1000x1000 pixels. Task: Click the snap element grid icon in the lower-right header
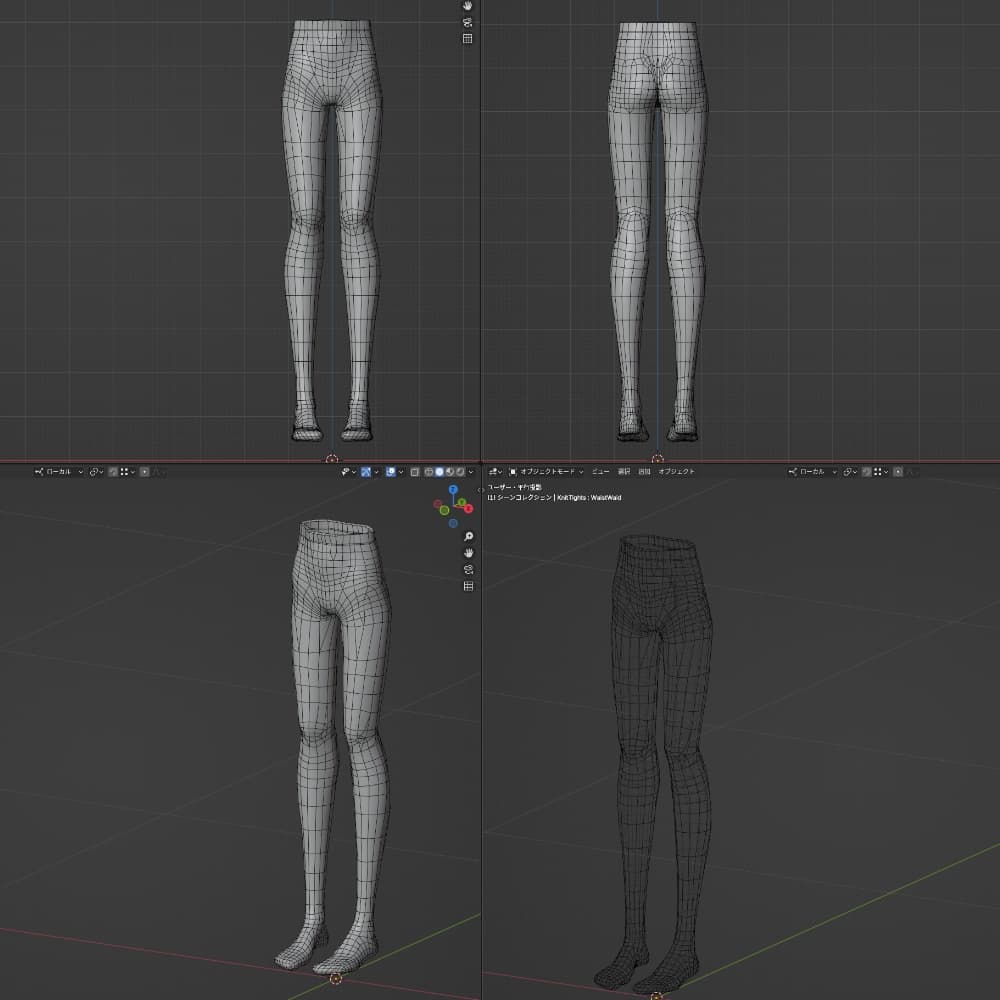tap(878, 472)
